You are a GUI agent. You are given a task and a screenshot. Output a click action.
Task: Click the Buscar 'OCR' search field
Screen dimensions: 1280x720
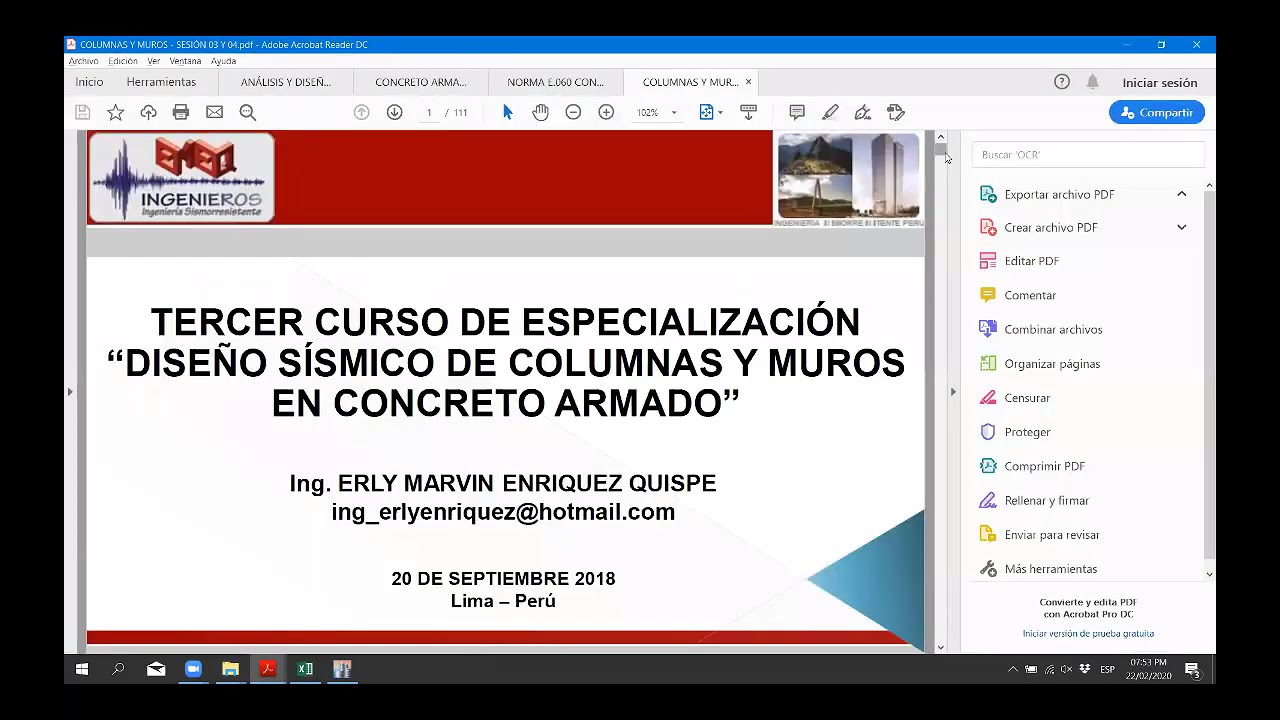click(x=1088, y=155)
